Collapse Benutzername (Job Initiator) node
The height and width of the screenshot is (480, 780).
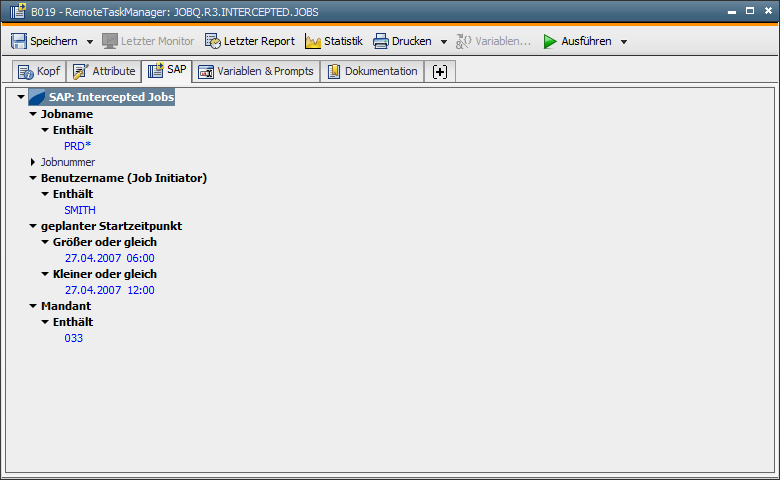[33, 178]
